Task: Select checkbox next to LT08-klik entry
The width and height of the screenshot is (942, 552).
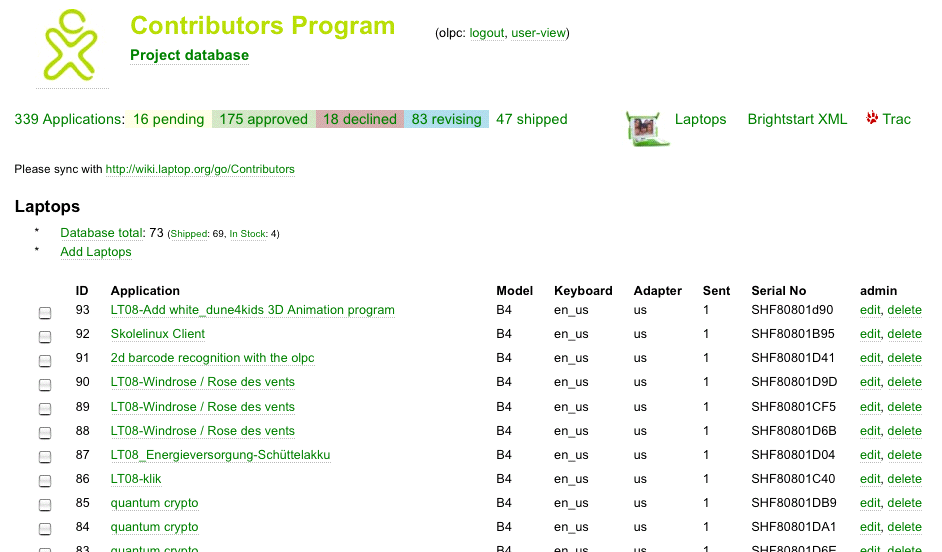Action: (x=45, y=481)
